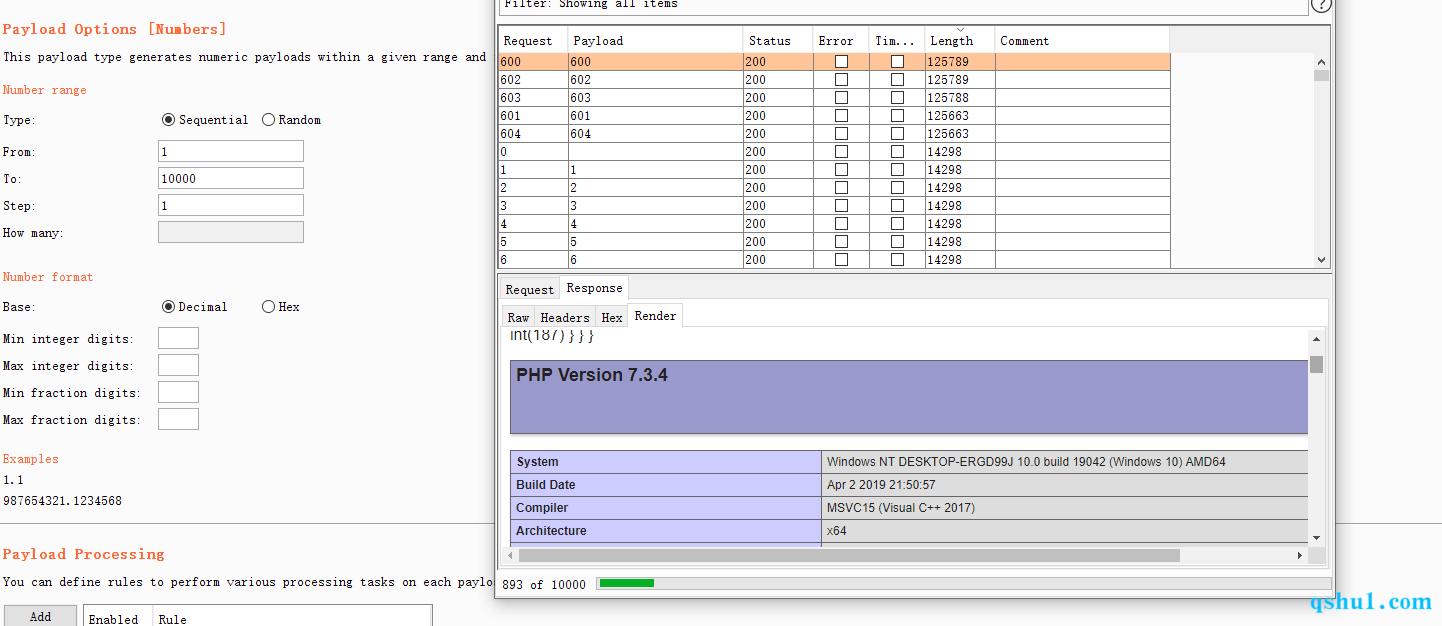The image size is (1442, 626).
Task: Switch to the Response tab
Action: 594,288
